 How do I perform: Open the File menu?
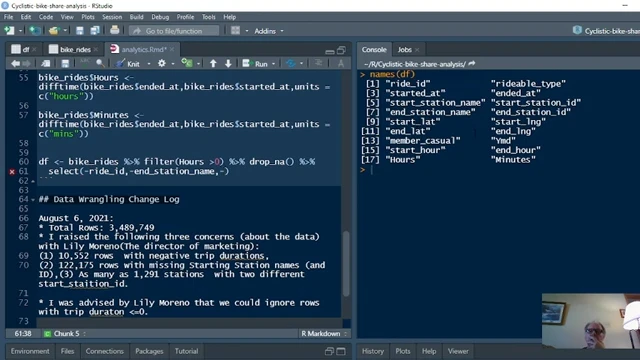pyautogui.click(x=9, y=17)
